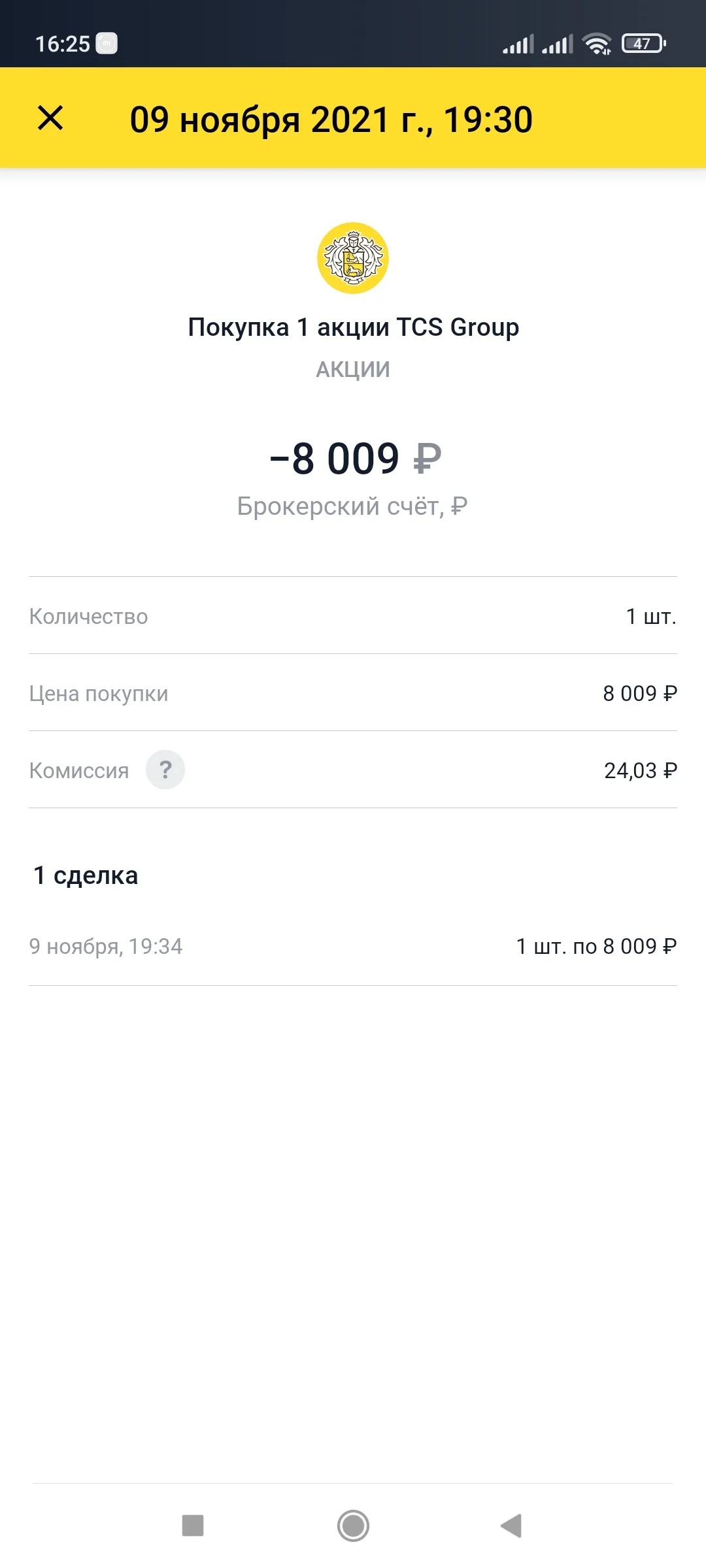This screenshot has height=1568, width=706.
Task: Open the 9 ноября, 19:34 deal row
Action: coord(353,946)
